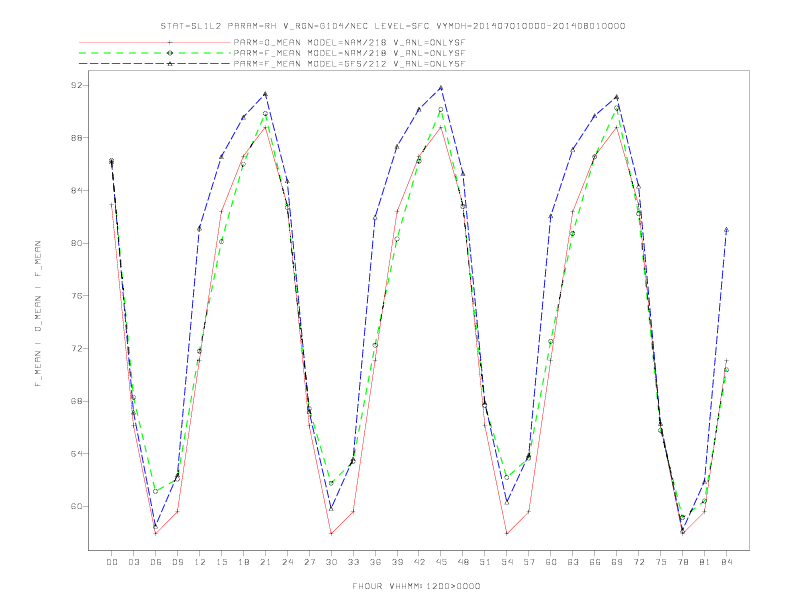
Task: Click x-axis tick label 81
Action: [705, 562]
